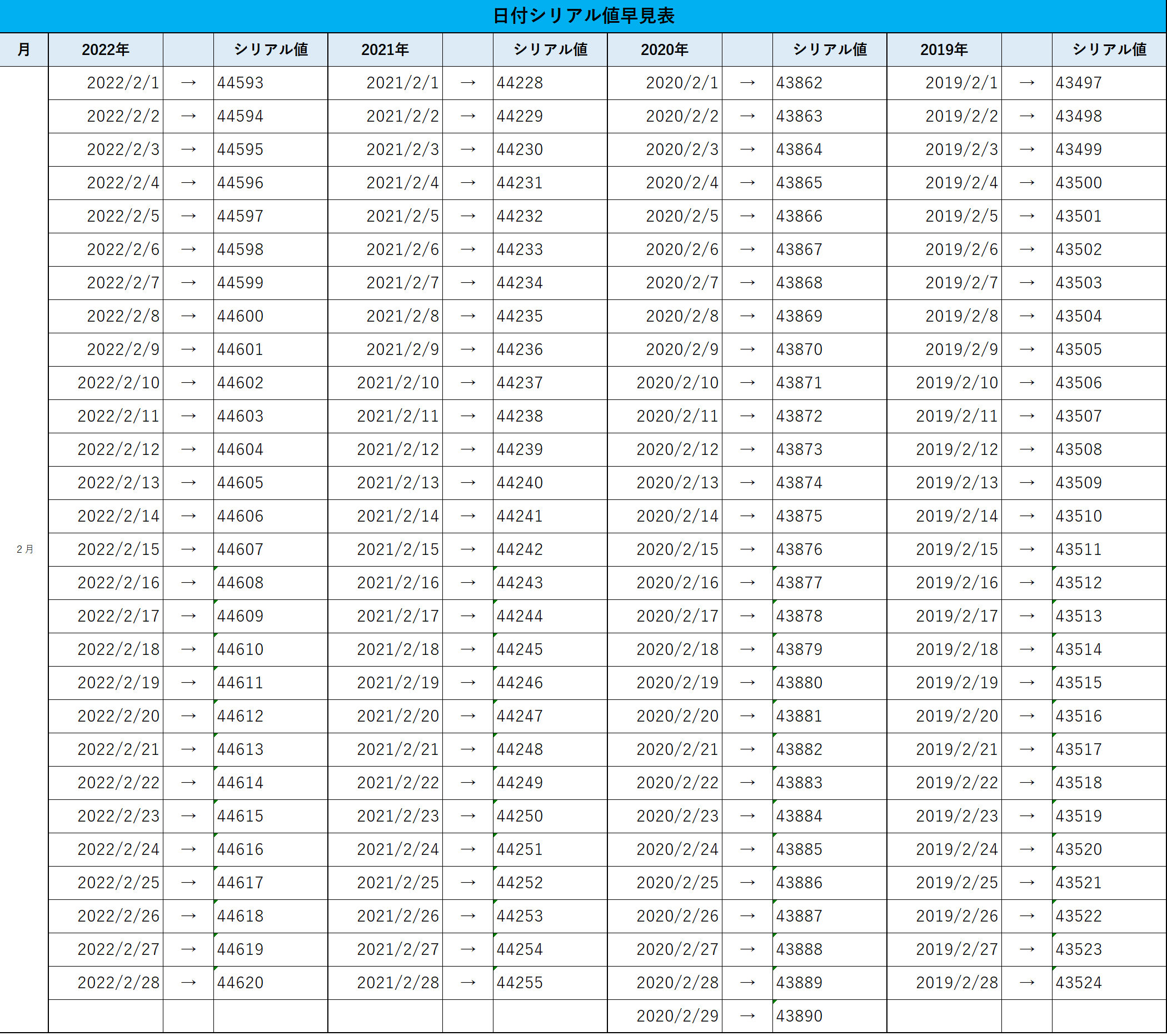The height and width of the screenshot is (1036, 1167).
Task: Select the cell 2022/2/14
Action: pos(106,517)
